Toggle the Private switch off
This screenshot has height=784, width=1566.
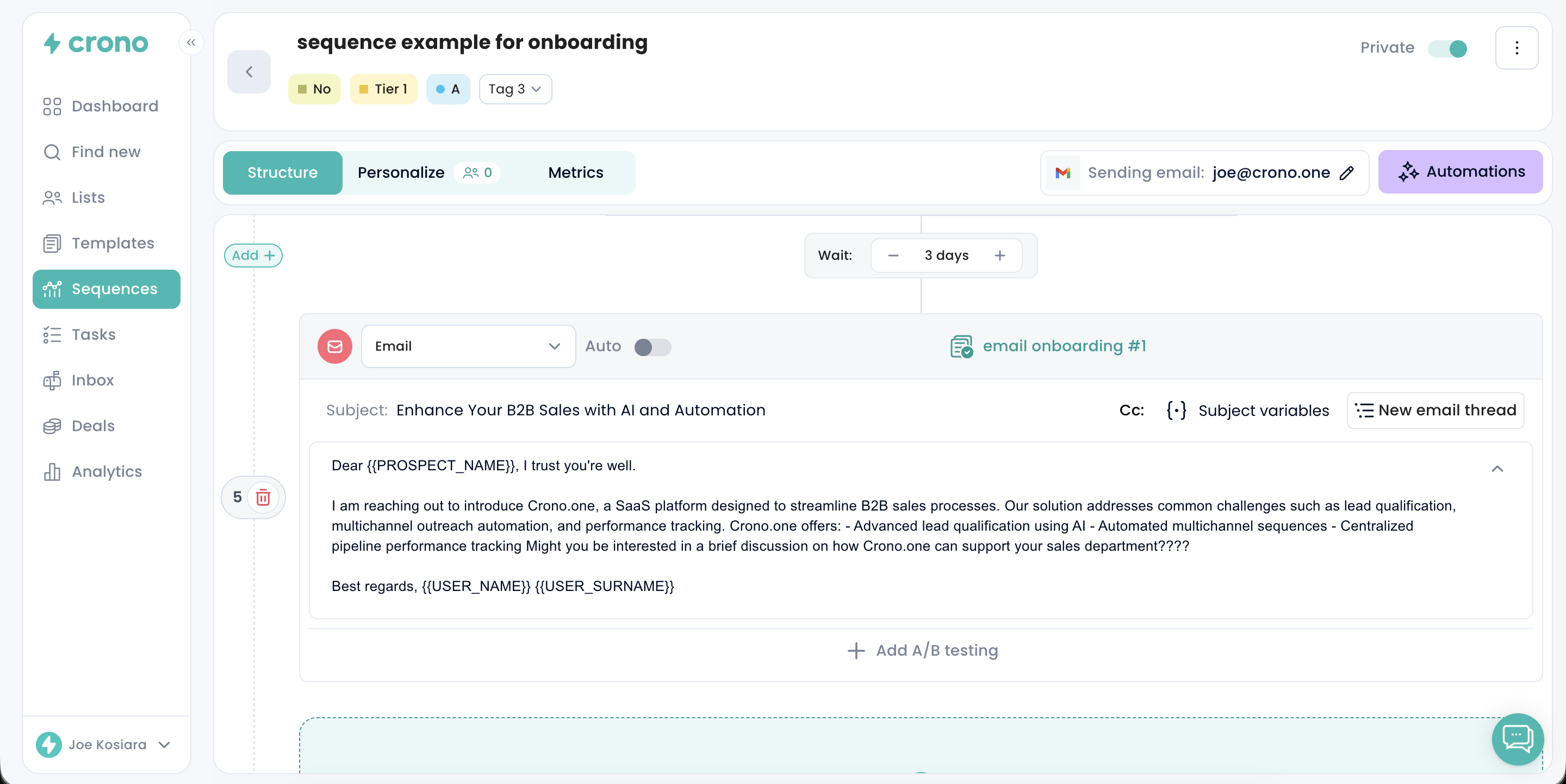[1448, 48]
